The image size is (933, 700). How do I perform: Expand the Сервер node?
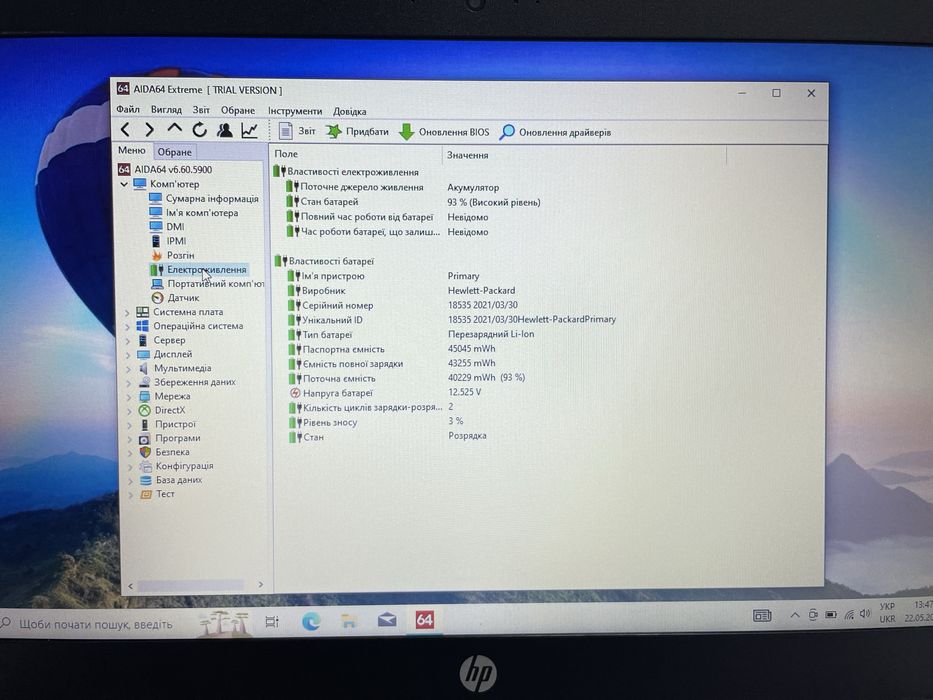pyautogui.click(x=128, y=341)
